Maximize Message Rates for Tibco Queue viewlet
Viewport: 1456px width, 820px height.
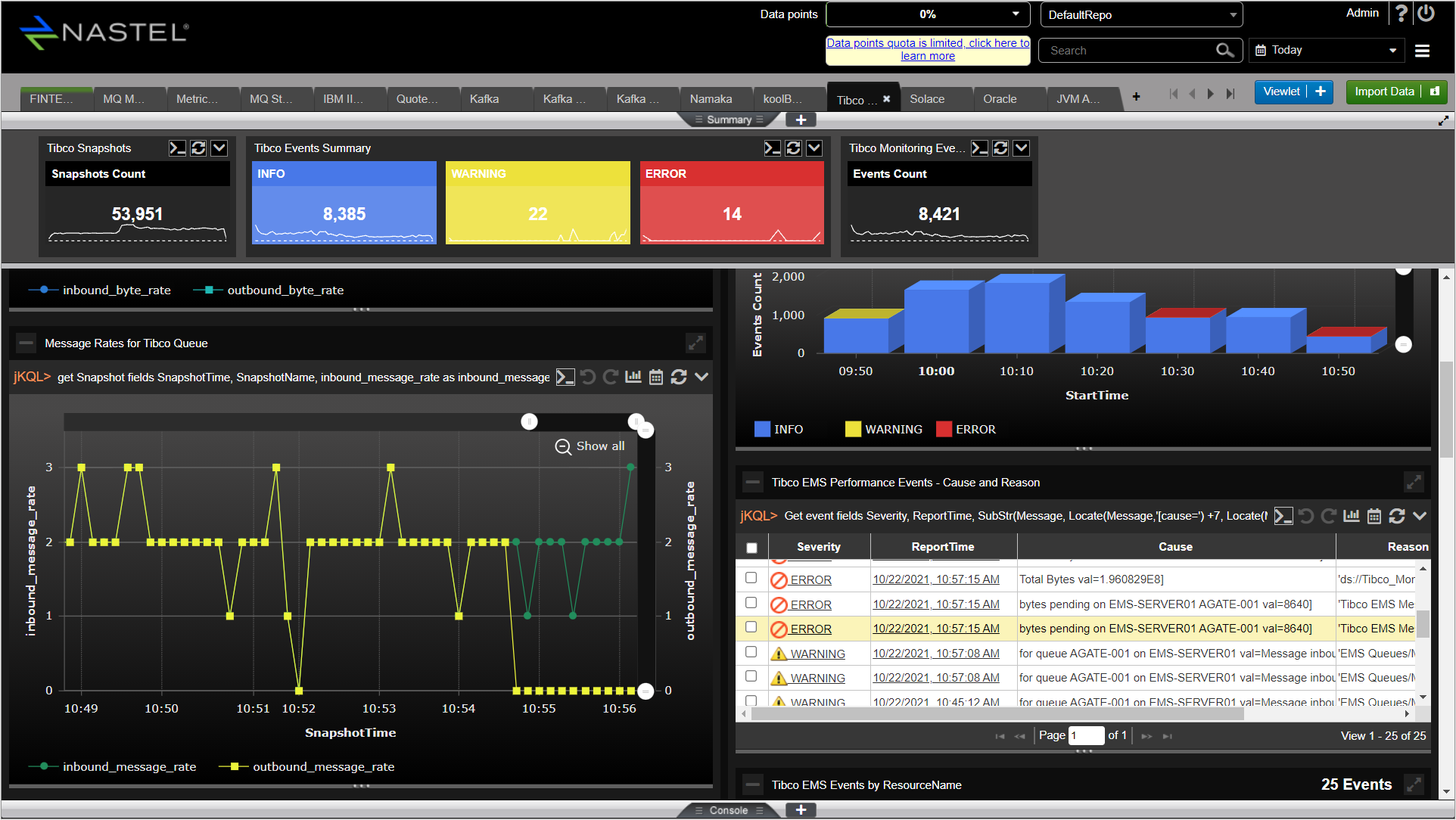tap(695, 343)
